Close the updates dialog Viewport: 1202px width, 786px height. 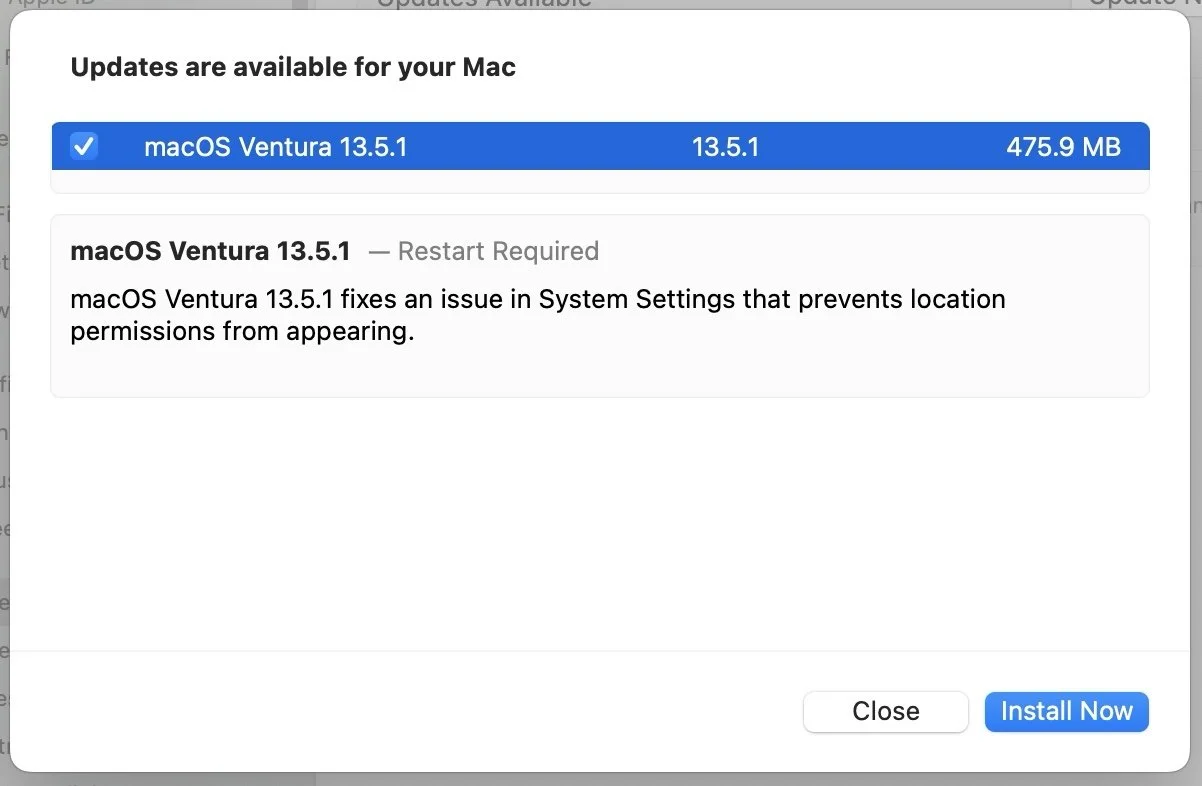885,712
